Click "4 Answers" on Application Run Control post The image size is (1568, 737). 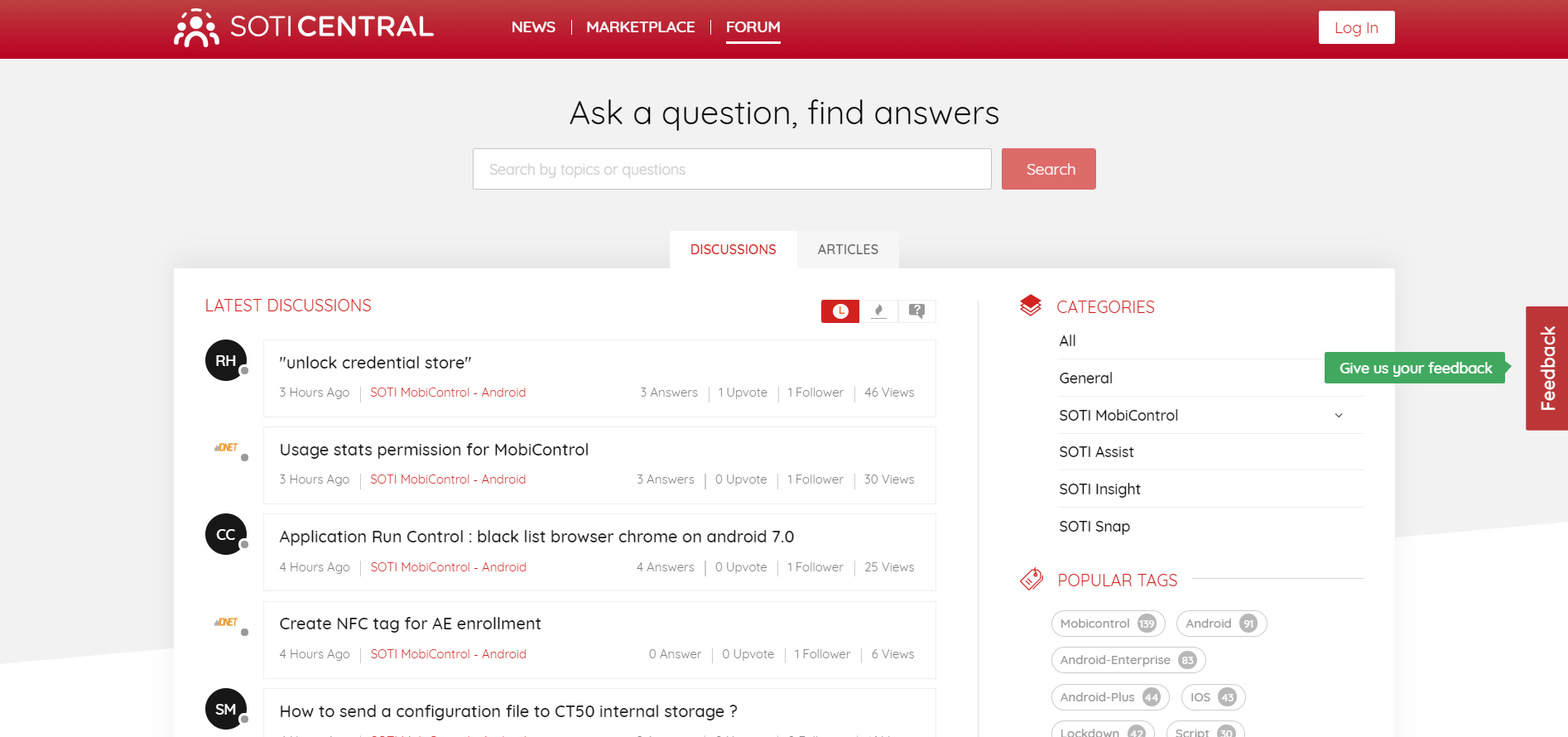[x=666, y=567]
